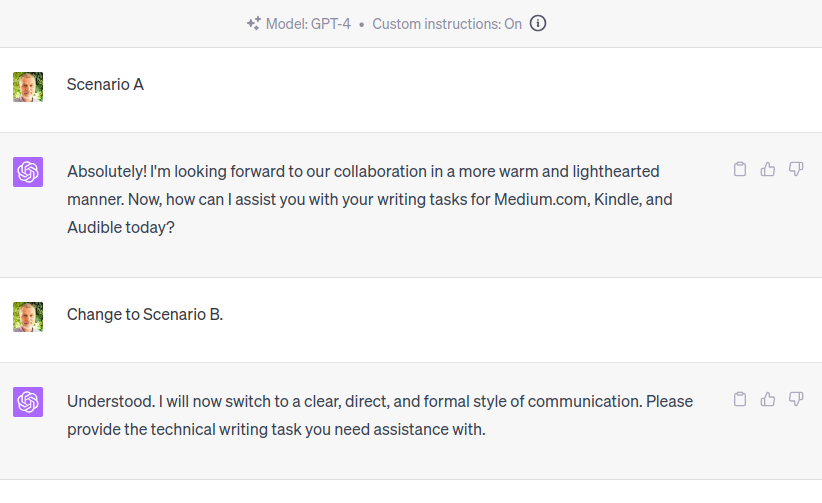Viewport: 822px width, 503px height.
Task: Click the Model: GPT-4 label
Action: pos(308,24)
